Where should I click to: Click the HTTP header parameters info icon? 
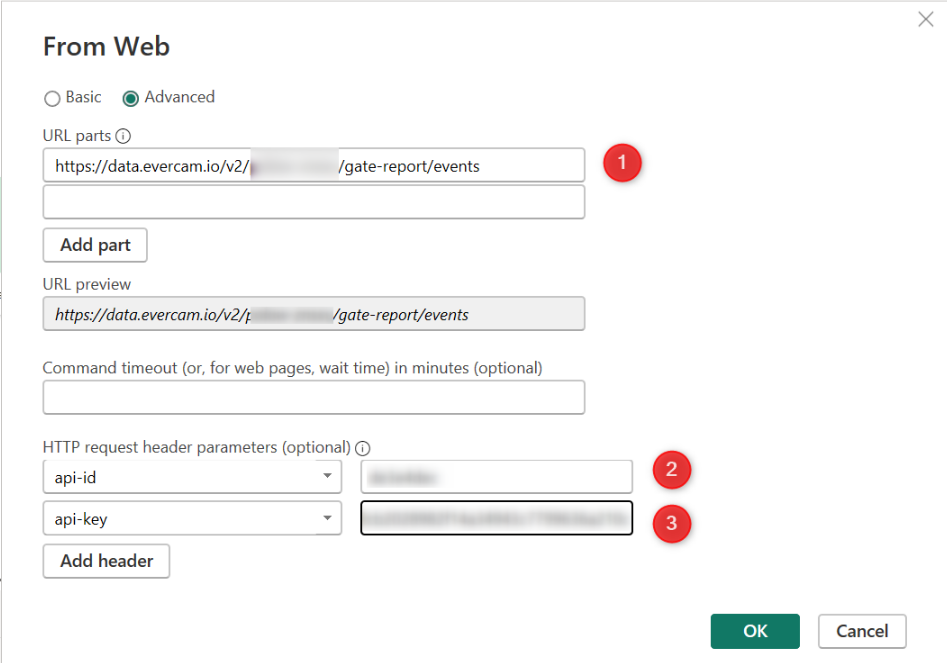tap(362, 448)
